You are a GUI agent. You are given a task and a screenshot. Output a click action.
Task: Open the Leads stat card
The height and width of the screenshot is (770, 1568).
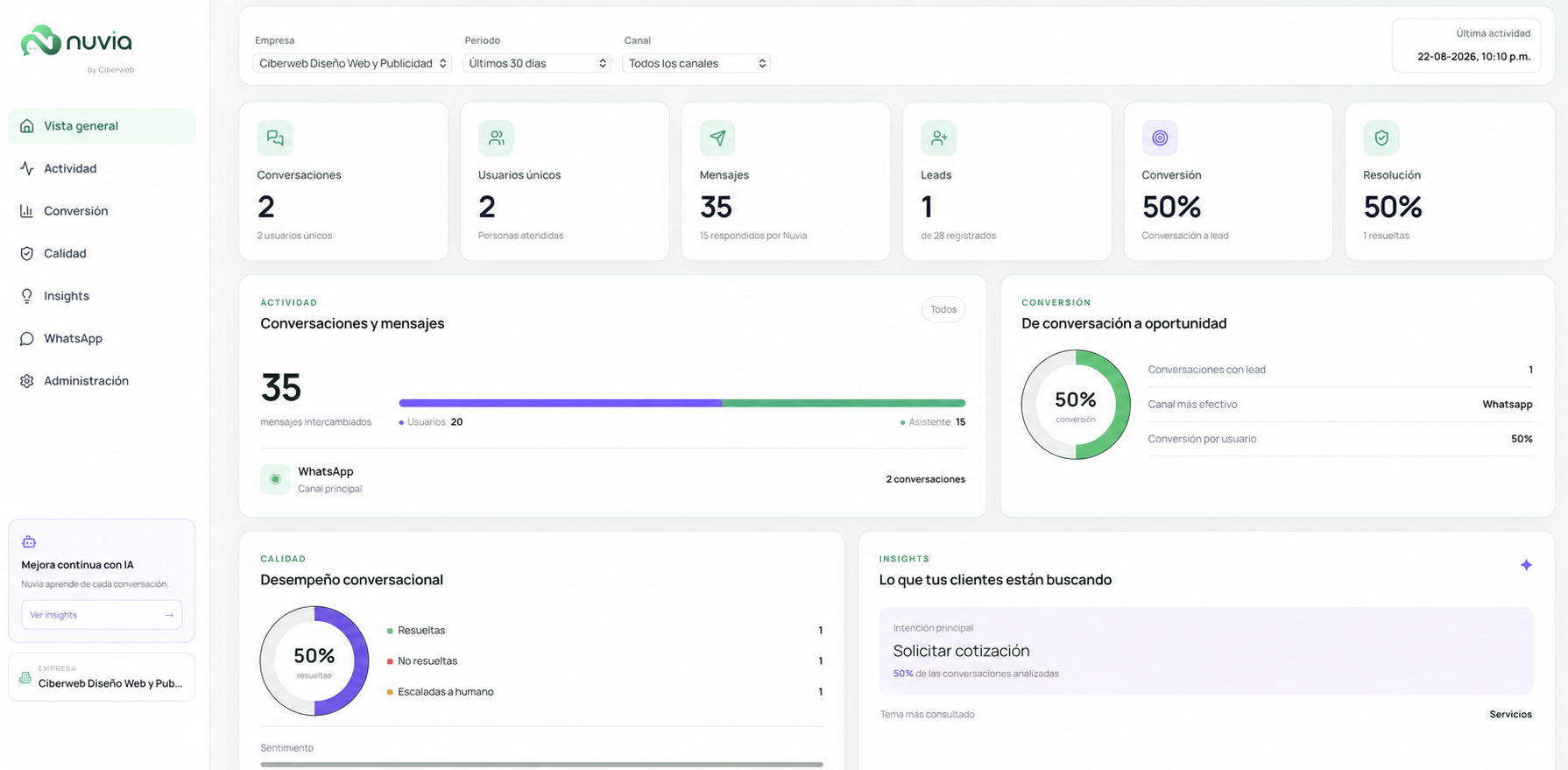pyautogui.click(x=1007, y=181)
